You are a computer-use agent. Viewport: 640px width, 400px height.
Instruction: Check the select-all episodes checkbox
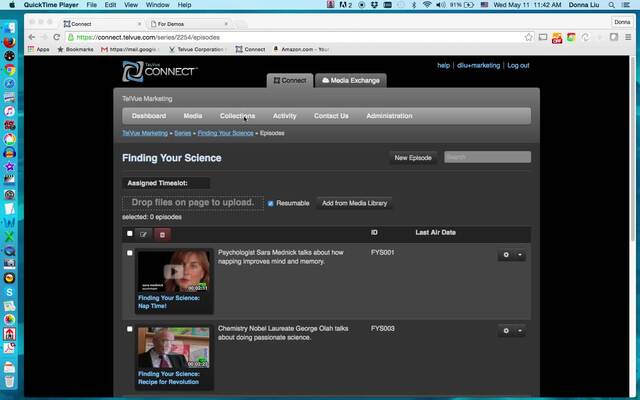pyautogui.click(x=129, y=234)
